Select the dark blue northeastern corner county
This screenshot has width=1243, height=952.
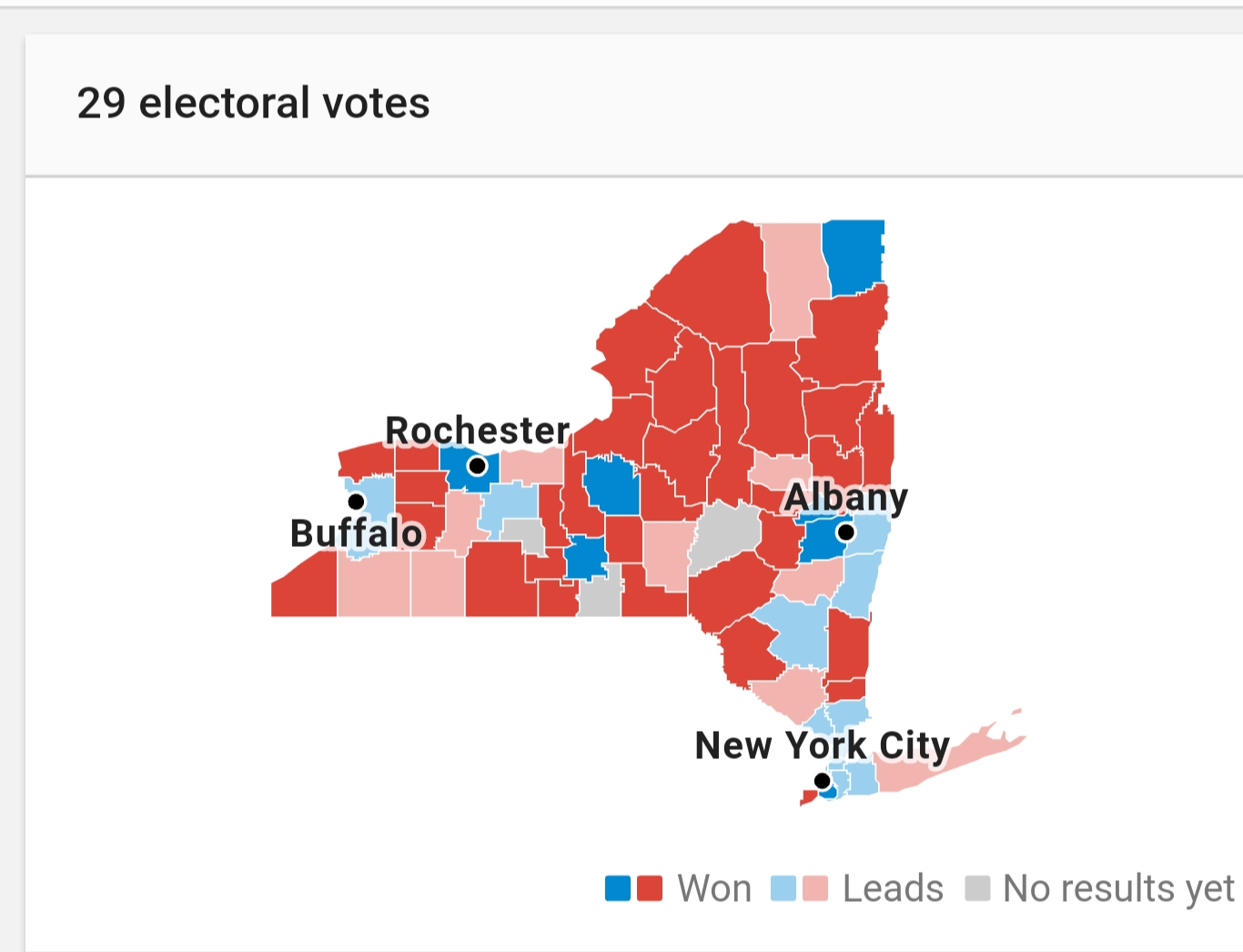853,257
